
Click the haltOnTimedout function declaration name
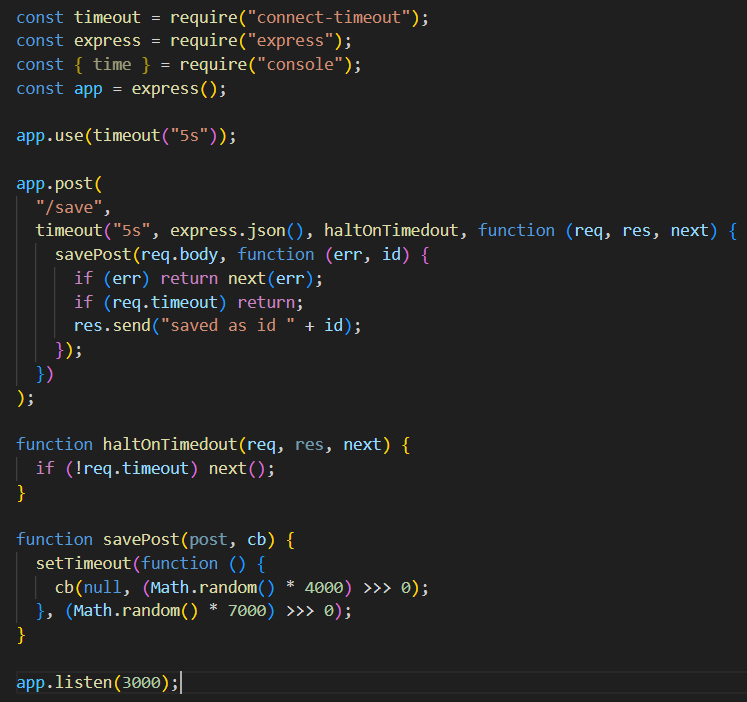coord(170,445)
